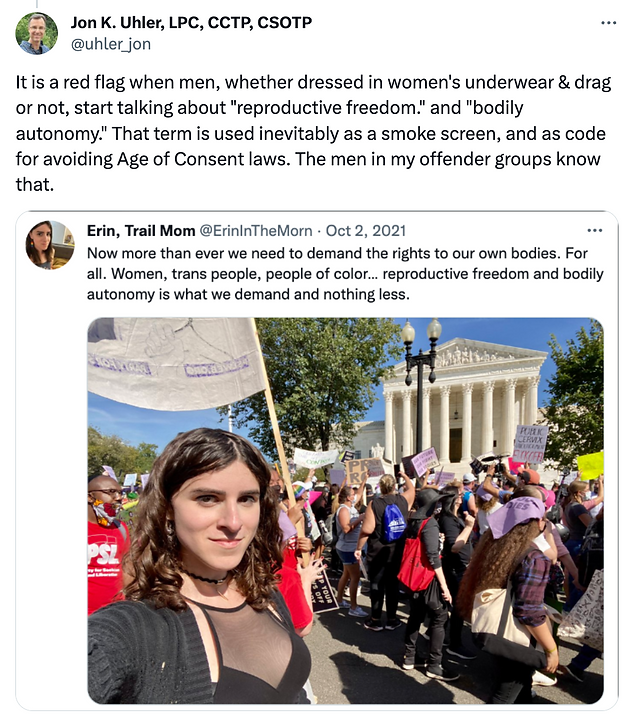The image size is (629, 722).
Task: Click the purple bandana on protester
Action: [x=515, y=515]
